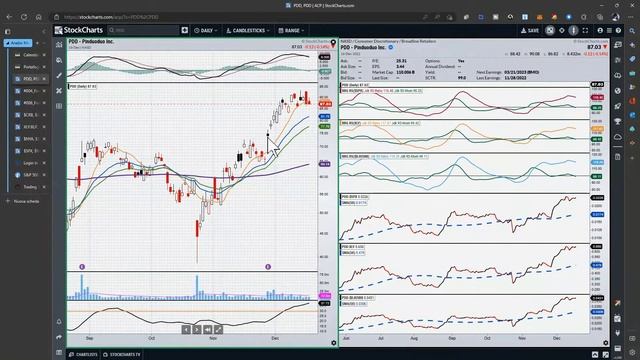Click the share arrow icon in left toolbar

(x=59, y=337)
